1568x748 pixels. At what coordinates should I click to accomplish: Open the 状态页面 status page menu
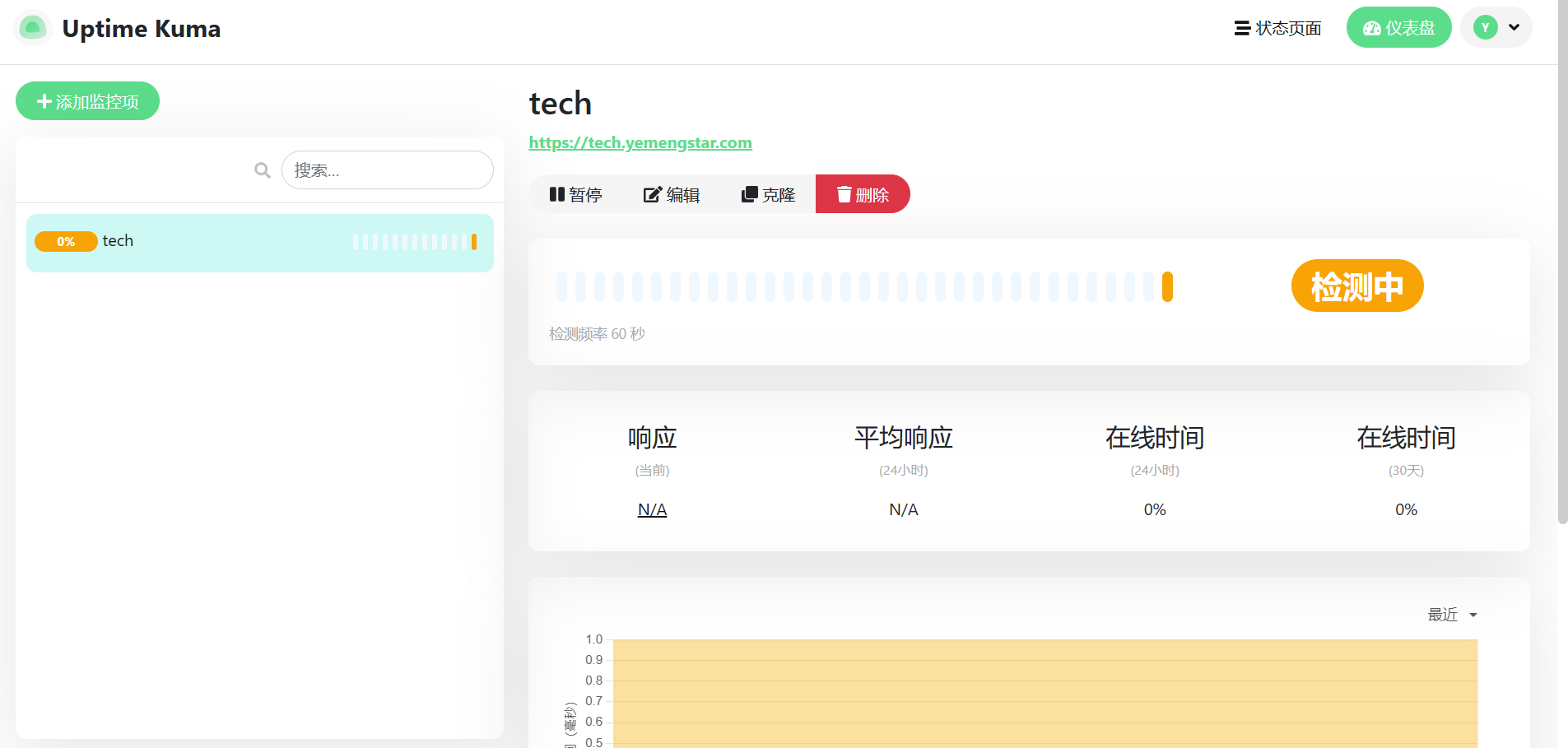(x=1287, y=28)
